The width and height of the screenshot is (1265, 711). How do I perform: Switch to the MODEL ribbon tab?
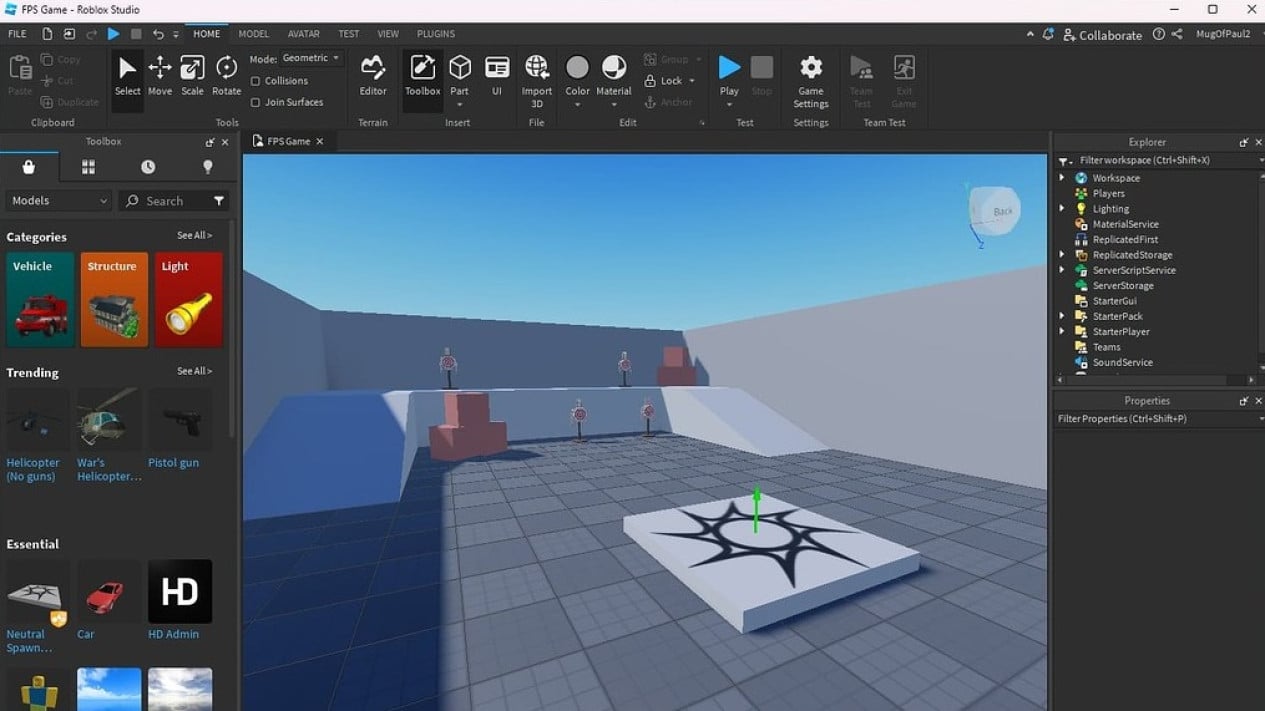tap(254, 34)
